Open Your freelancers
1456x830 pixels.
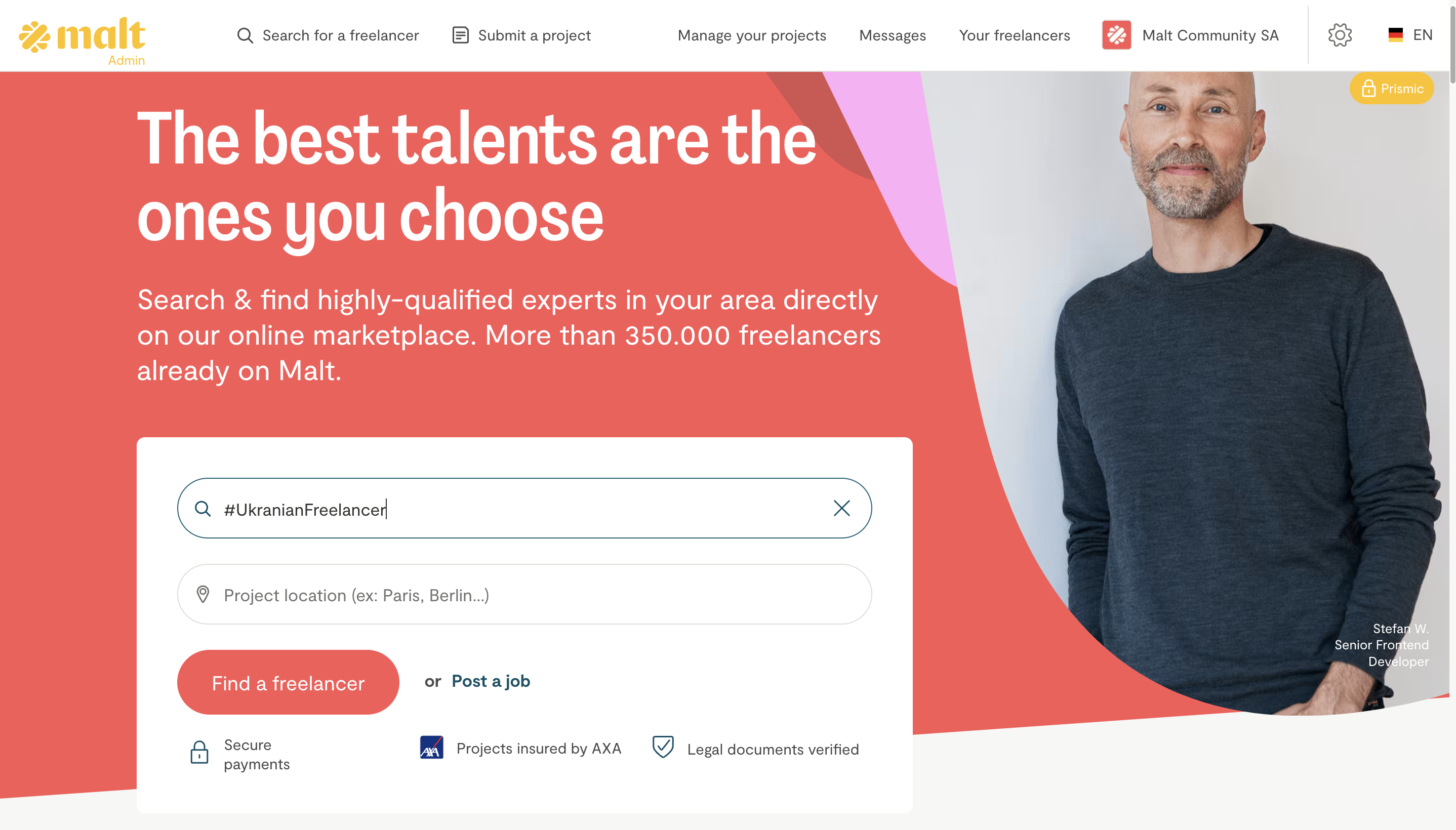tap(1014, 35)
